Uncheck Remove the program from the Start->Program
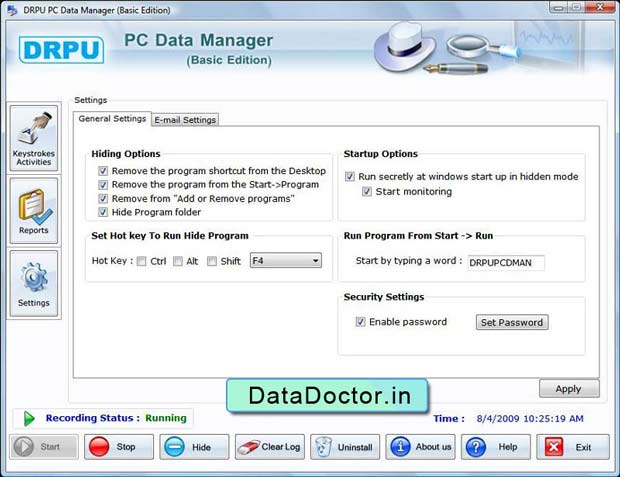 (103, 185)
